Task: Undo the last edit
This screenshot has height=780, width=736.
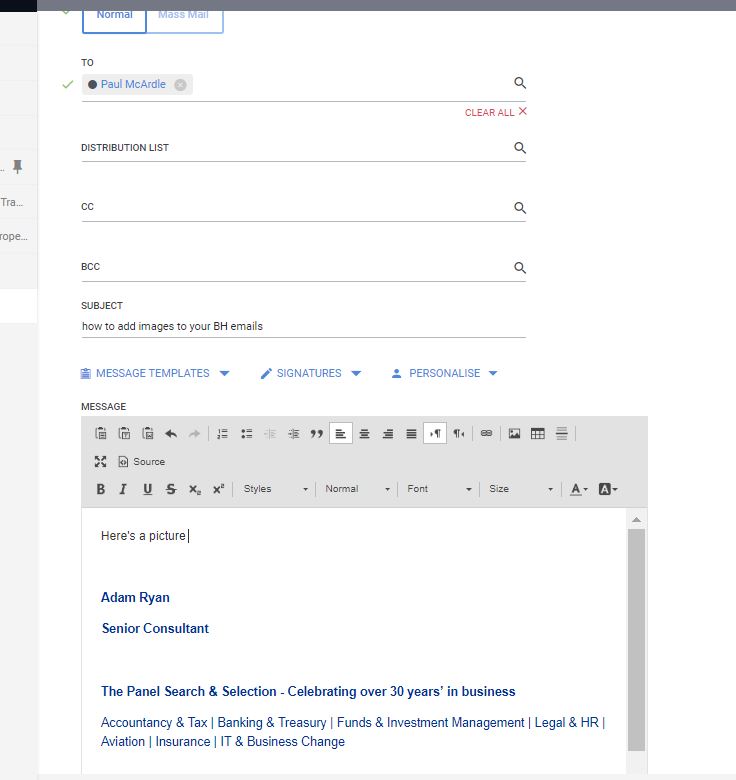Action: [x=171, y=434]
